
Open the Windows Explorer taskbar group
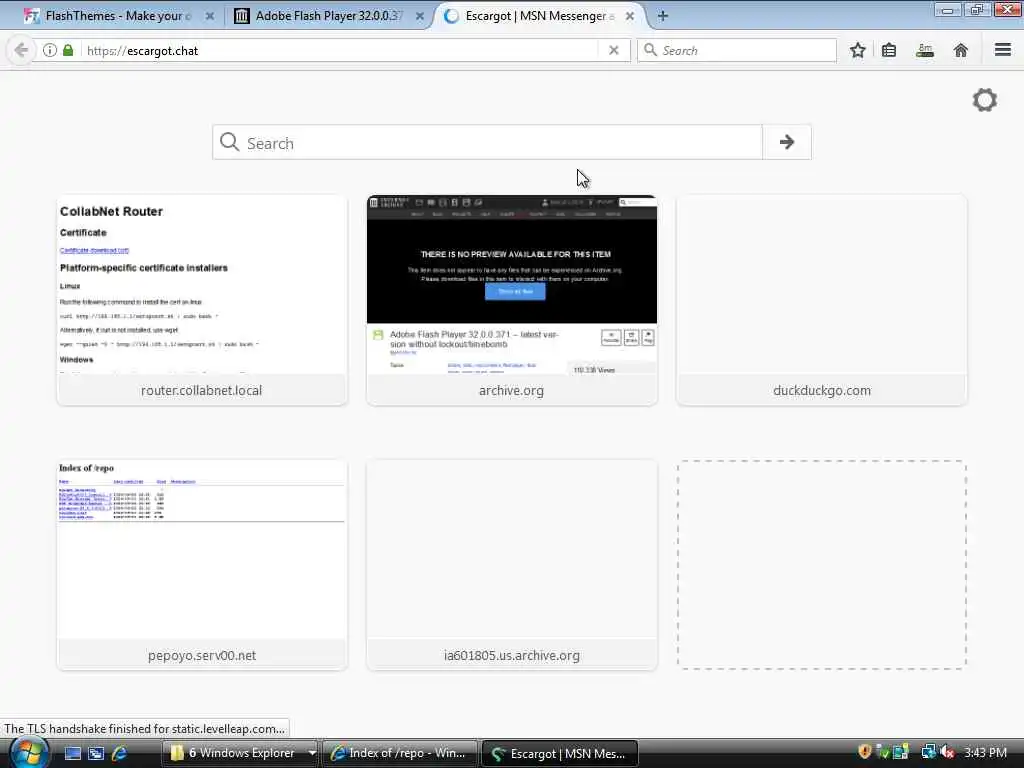[x=234, y=753]
